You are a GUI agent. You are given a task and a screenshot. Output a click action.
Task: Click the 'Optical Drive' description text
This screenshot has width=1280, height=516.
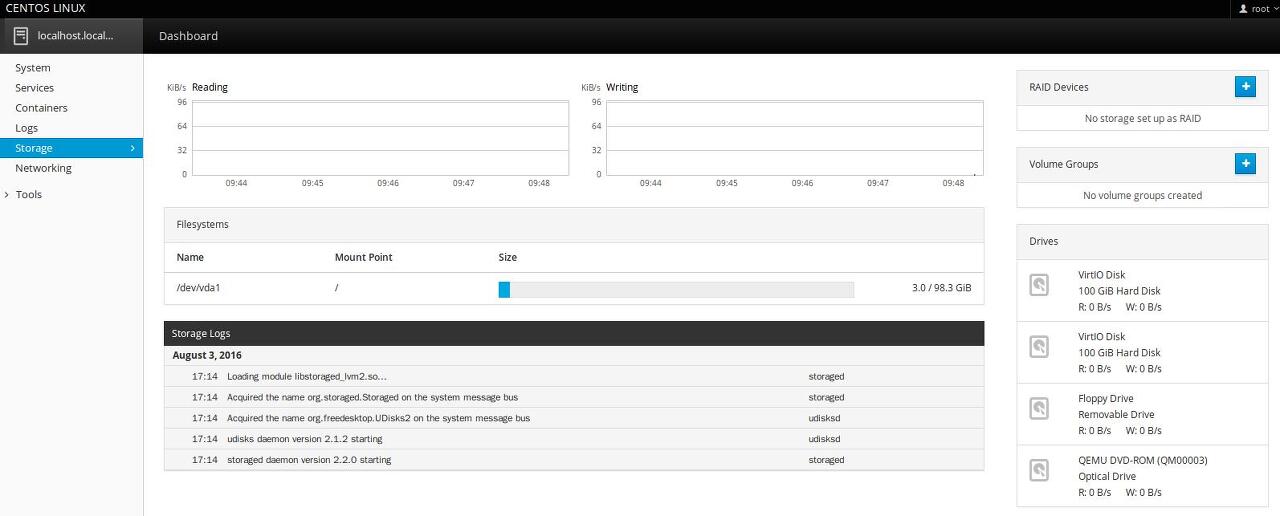[x=1109, y=476]
